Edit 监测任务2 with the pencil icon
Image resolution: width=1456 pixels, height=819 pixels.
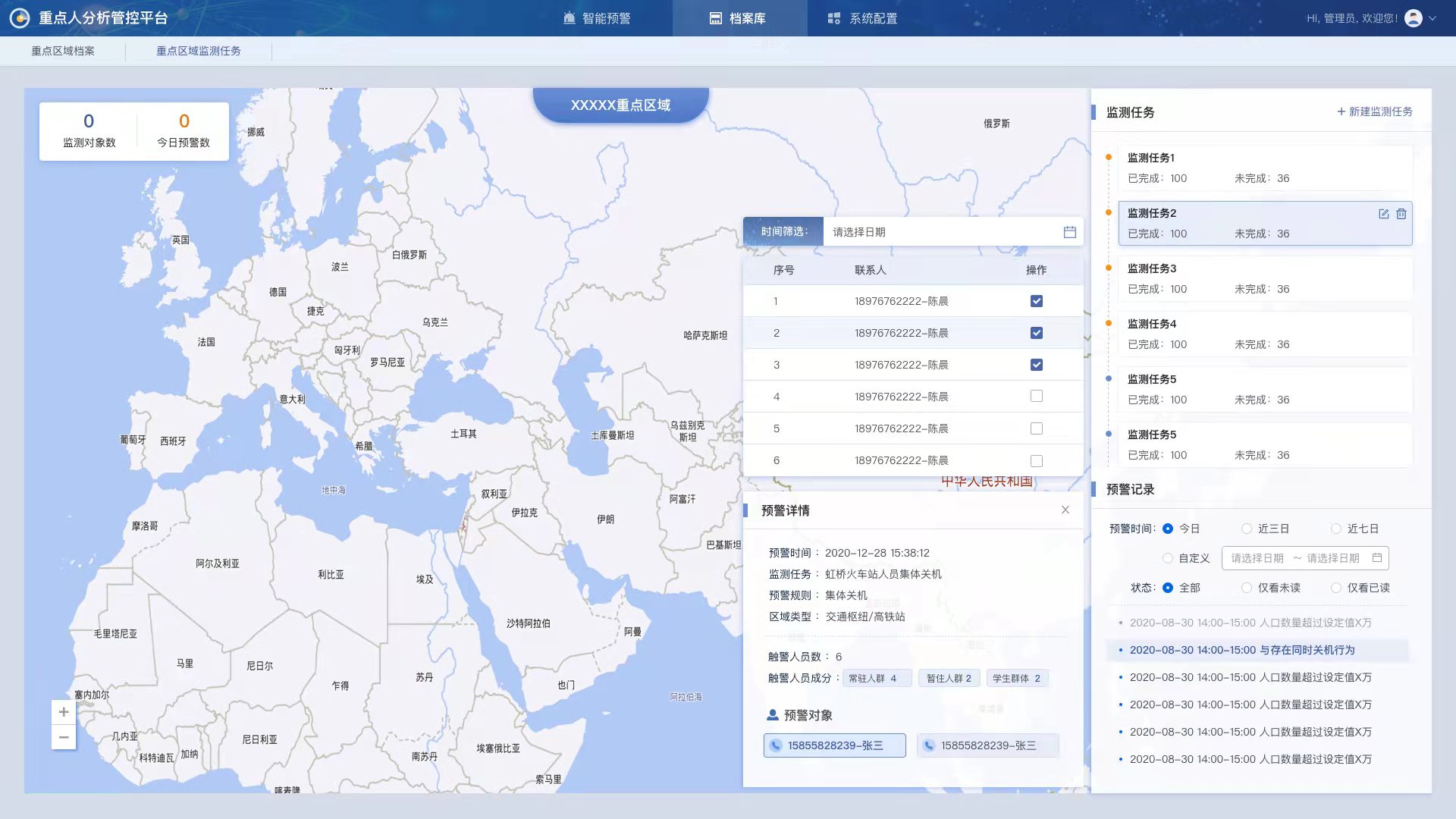(x=1383, y=214)
